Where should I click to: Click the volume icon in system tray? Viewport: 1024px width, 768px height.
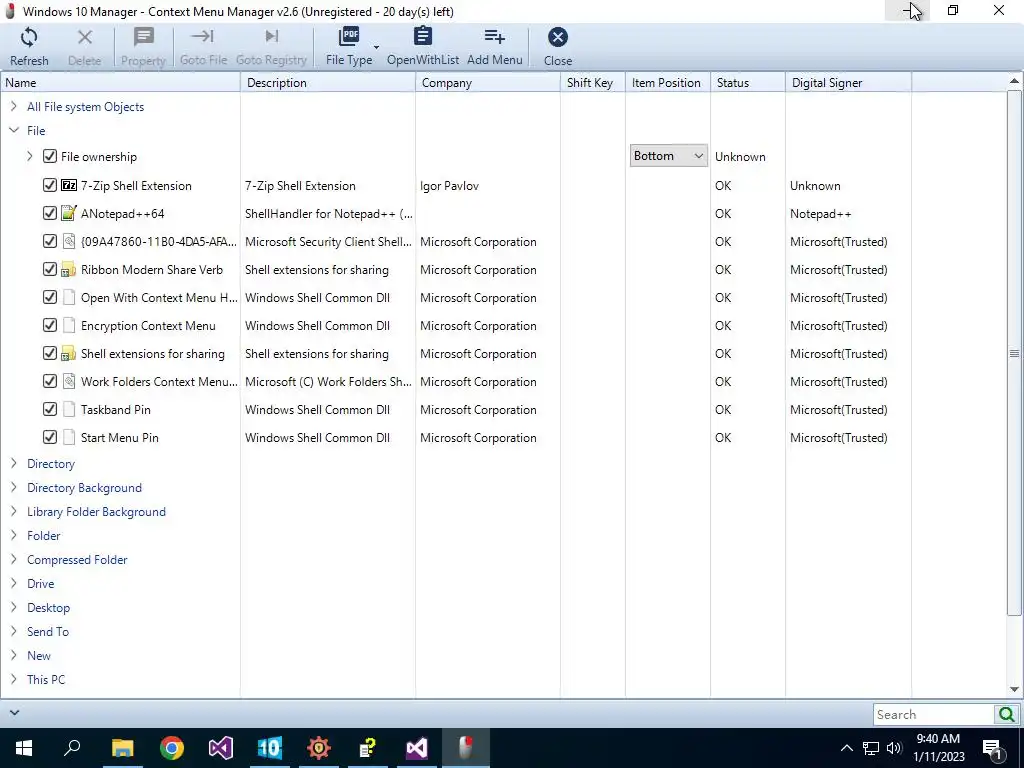coord(894,748)
